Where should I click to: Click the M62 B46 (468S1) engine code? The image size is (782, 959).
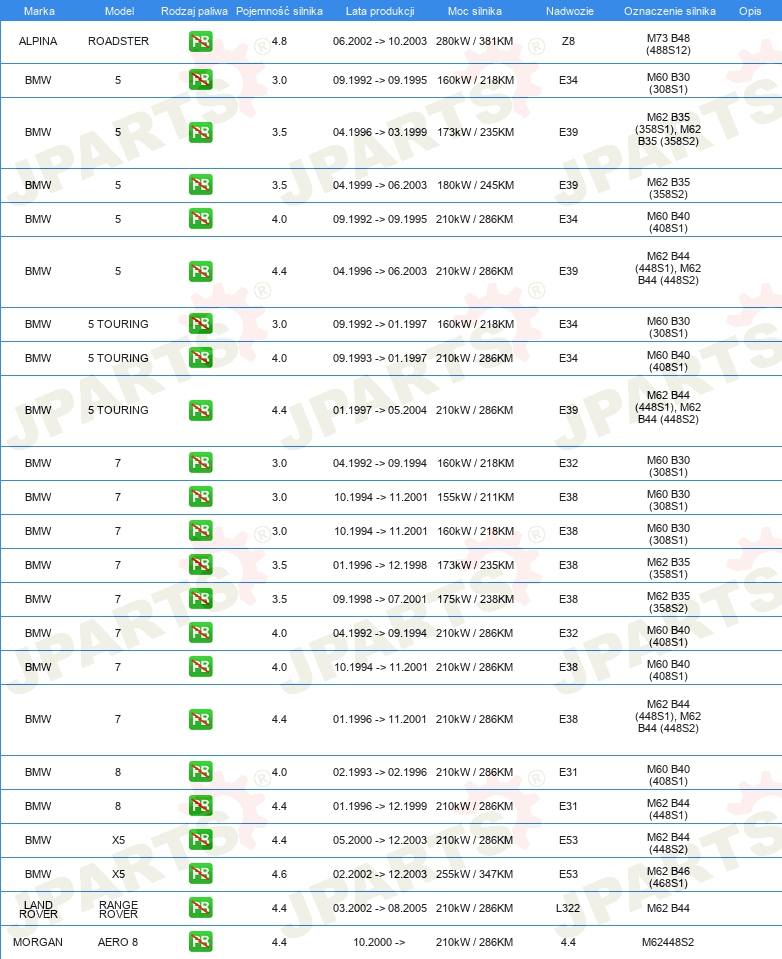668,877
